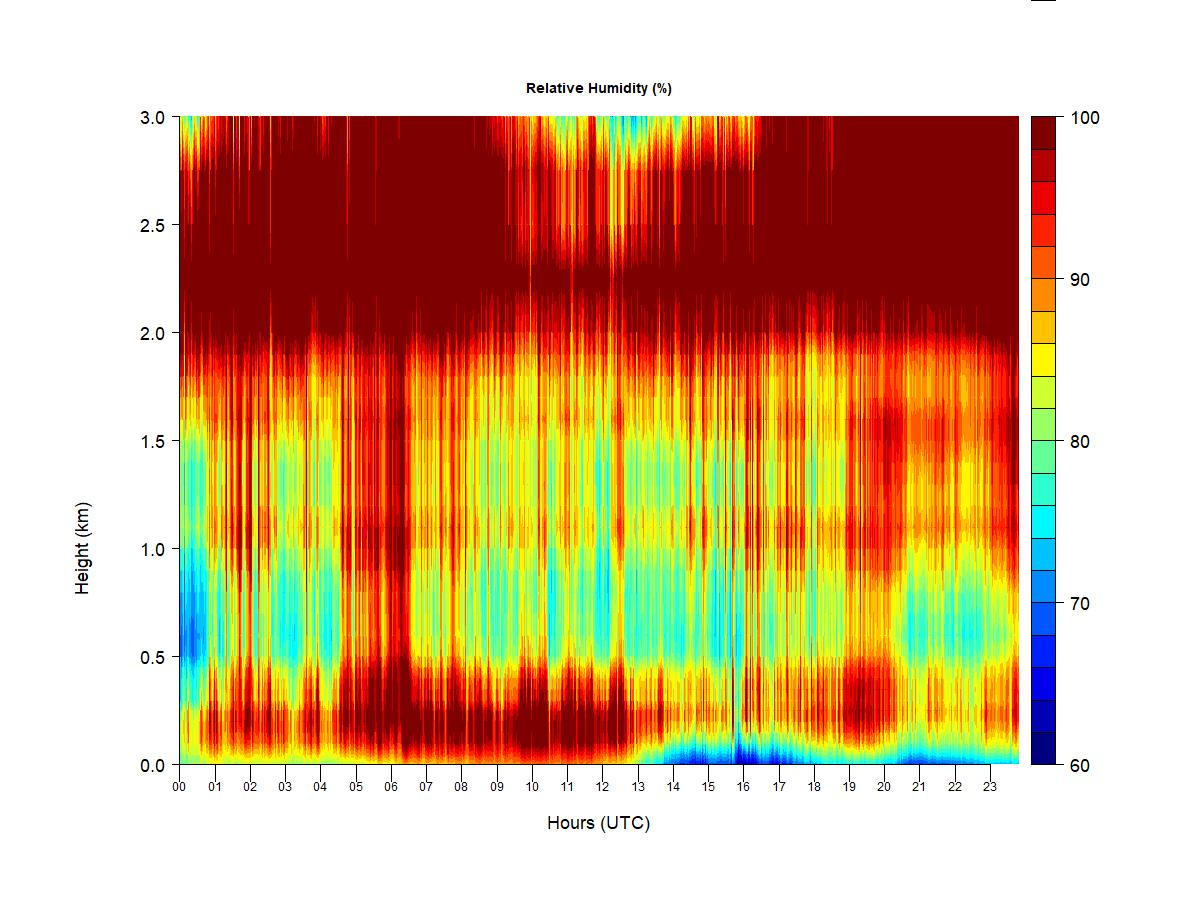Click the 0.0 height tick label

(154, 765)
